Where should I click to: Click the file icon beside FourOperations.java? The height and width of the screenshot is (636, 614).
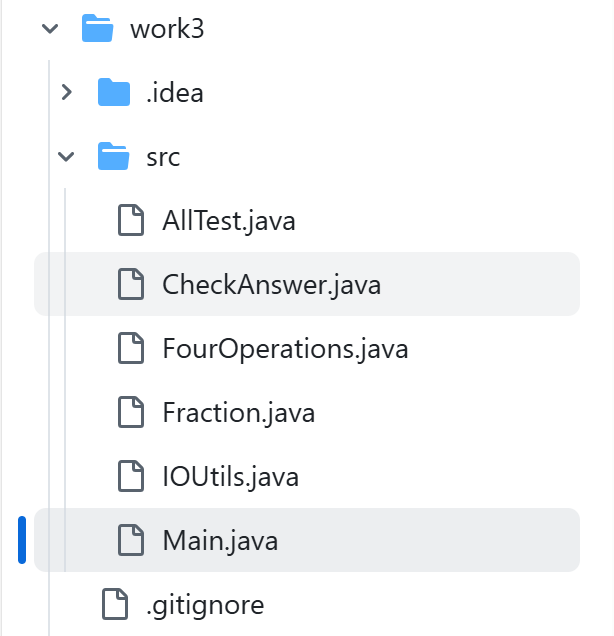click(x=131, y=349)
